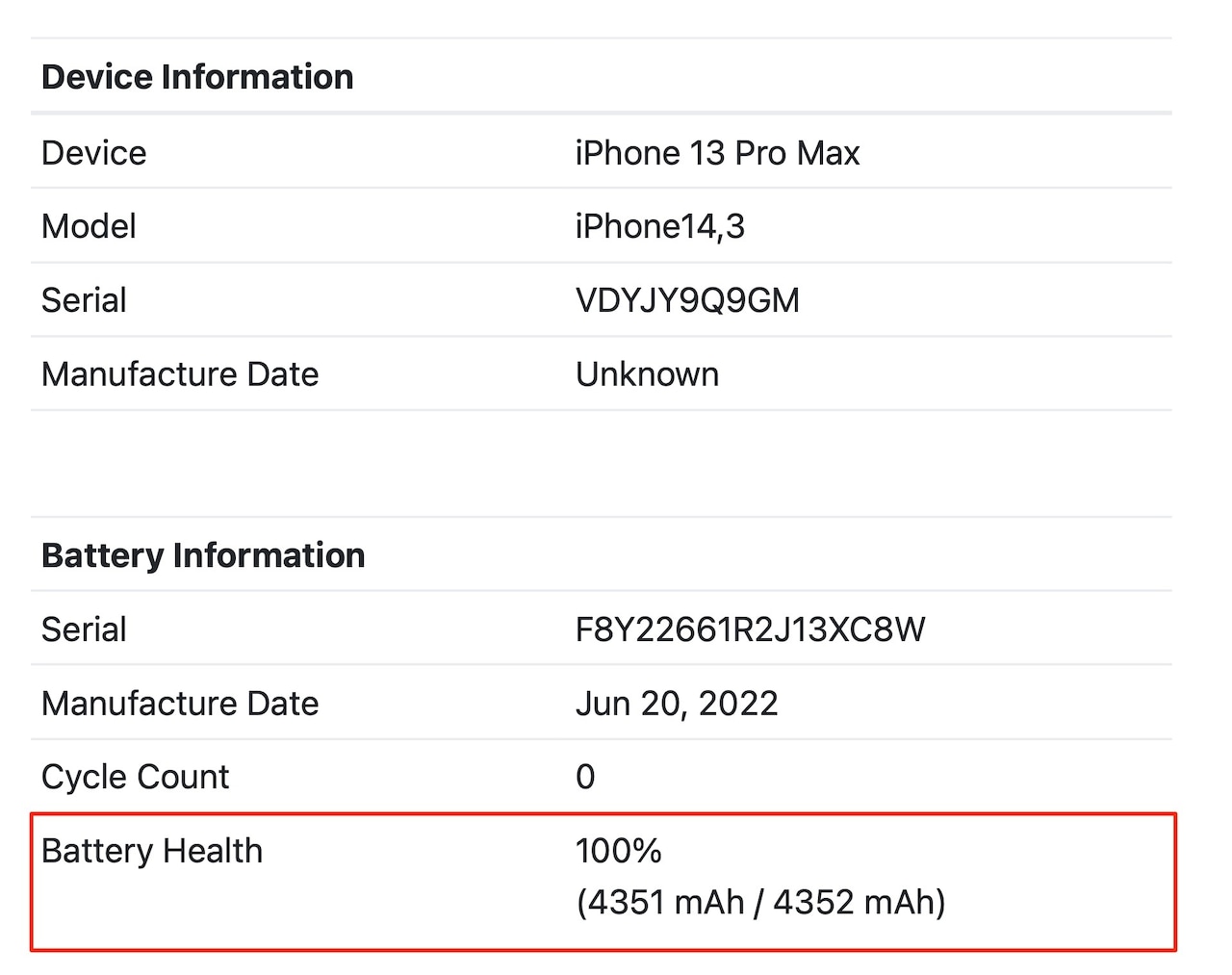Select the iPhone14,3 model value
1232x975 pixels.
660,226
